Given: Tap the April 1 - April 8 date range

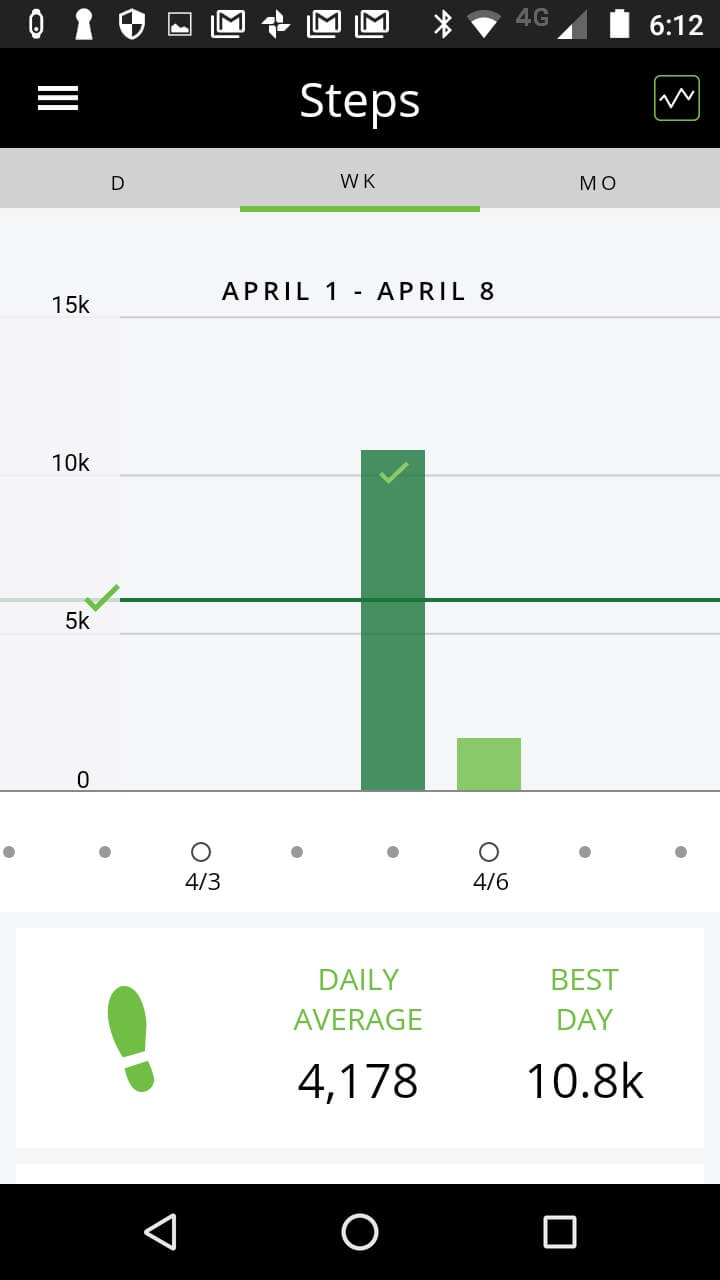Looking at the screenshot, I should click(x=359, y=291).
